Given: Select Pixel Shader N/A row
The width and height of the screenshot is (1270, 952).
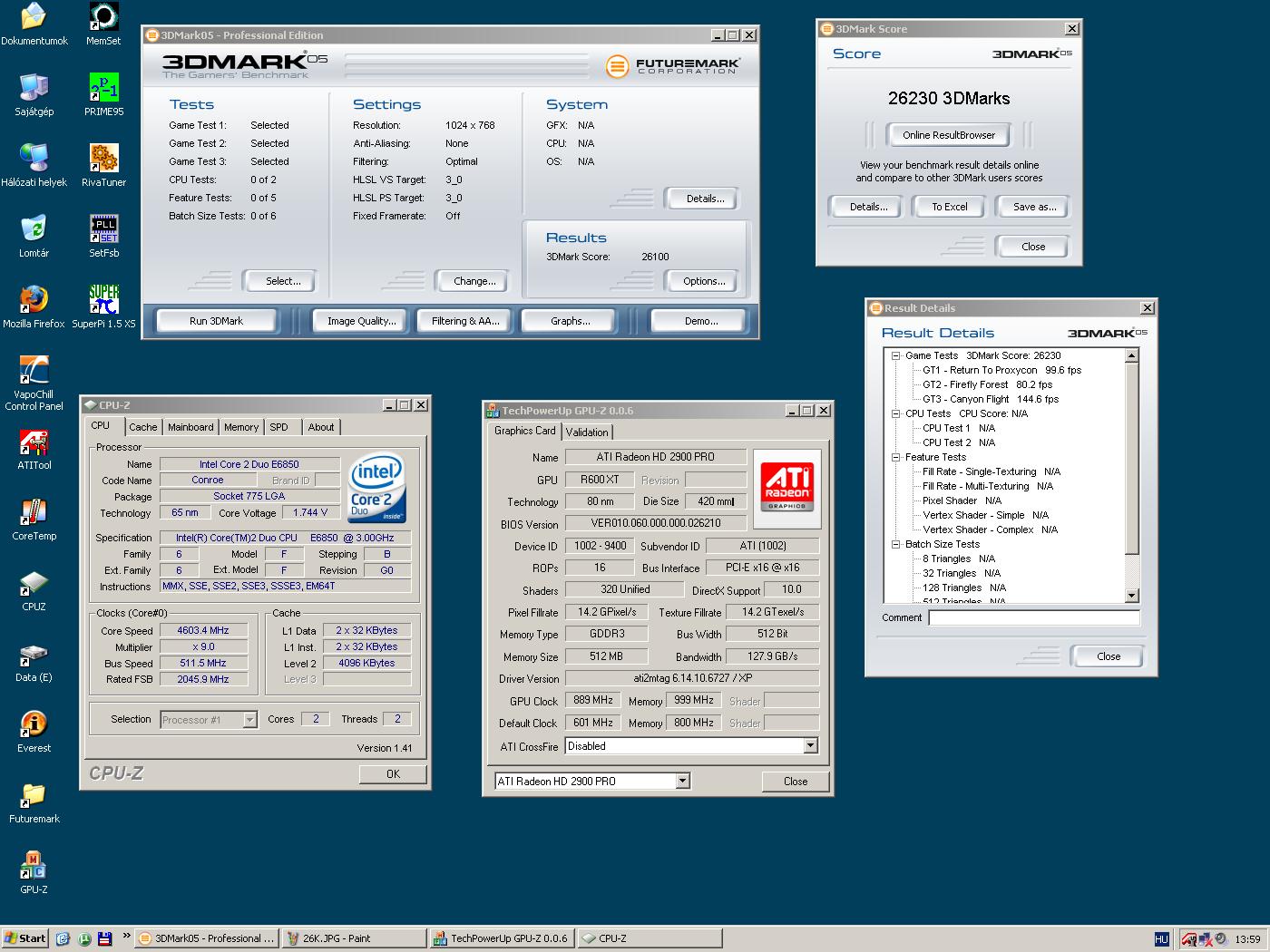Looking at the screenshot, I should [962, 500].
